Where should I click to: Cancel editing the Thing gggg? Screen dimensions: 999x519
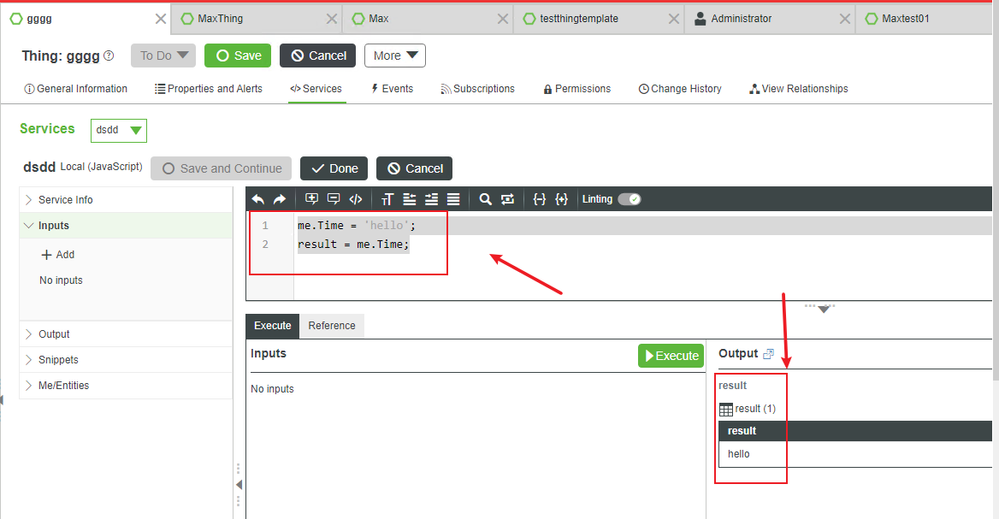pos(318,55)
